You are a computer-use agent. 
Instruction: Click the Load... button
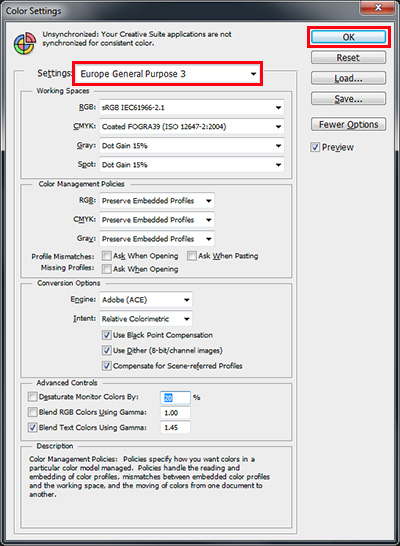(x=348, y=78)
